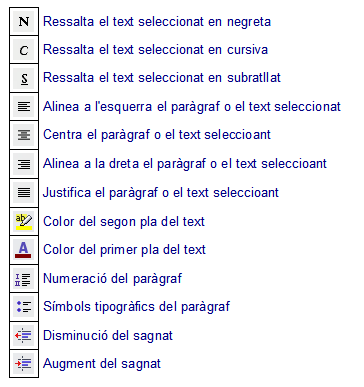
Task: Click the bold N (negreta) icon
Action: [x=24, y=22]
